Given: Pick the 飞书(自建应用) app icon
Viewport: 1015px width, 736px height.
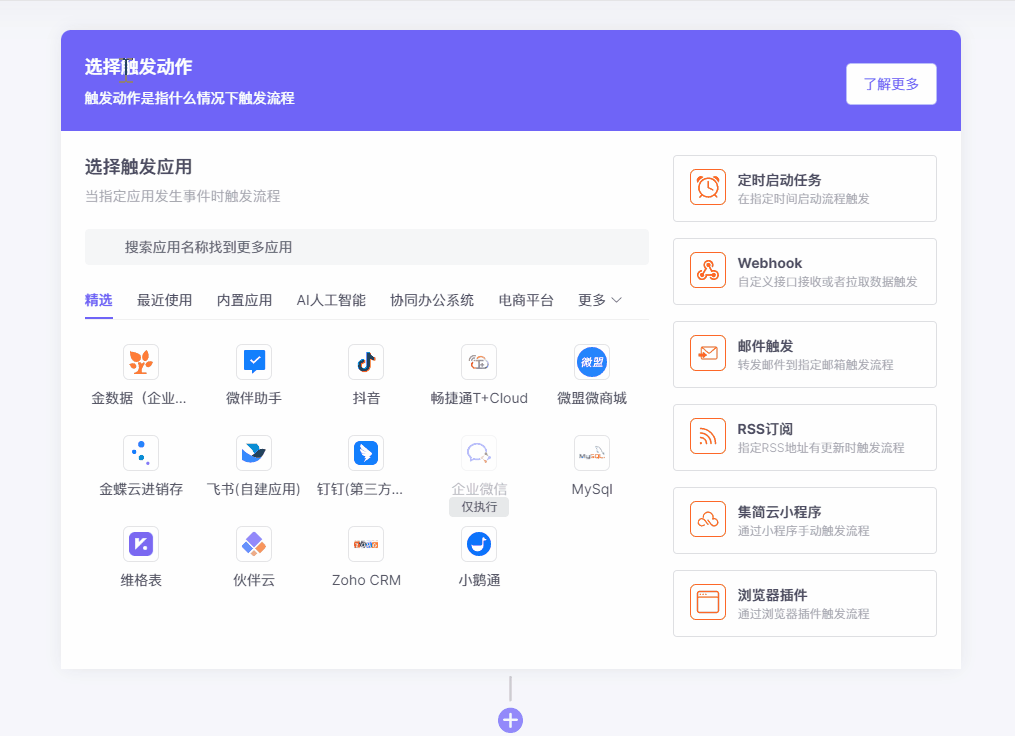Looking at the screenshot, I should click(254, 452).
